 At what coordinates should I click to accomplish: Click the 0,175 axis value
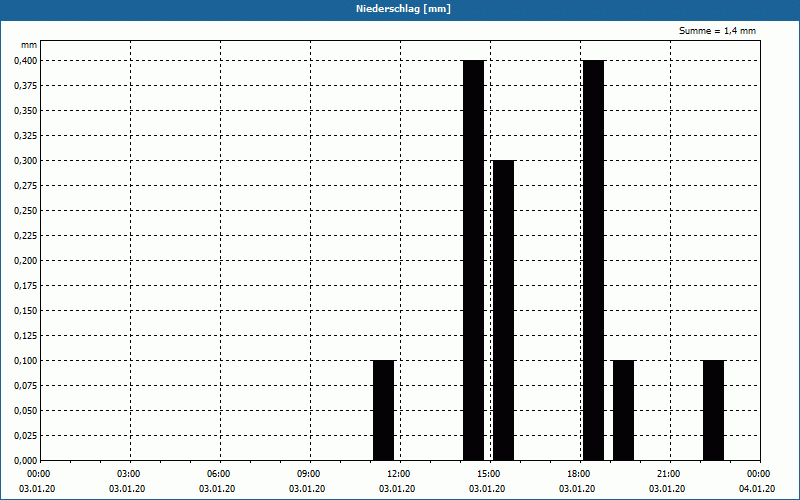tap(26, 286)
